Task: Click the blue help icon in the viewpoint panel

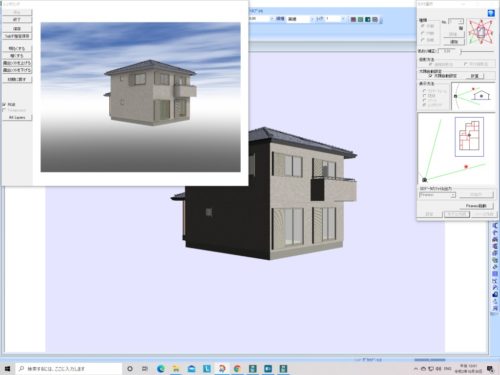Action: coord(491,13)
